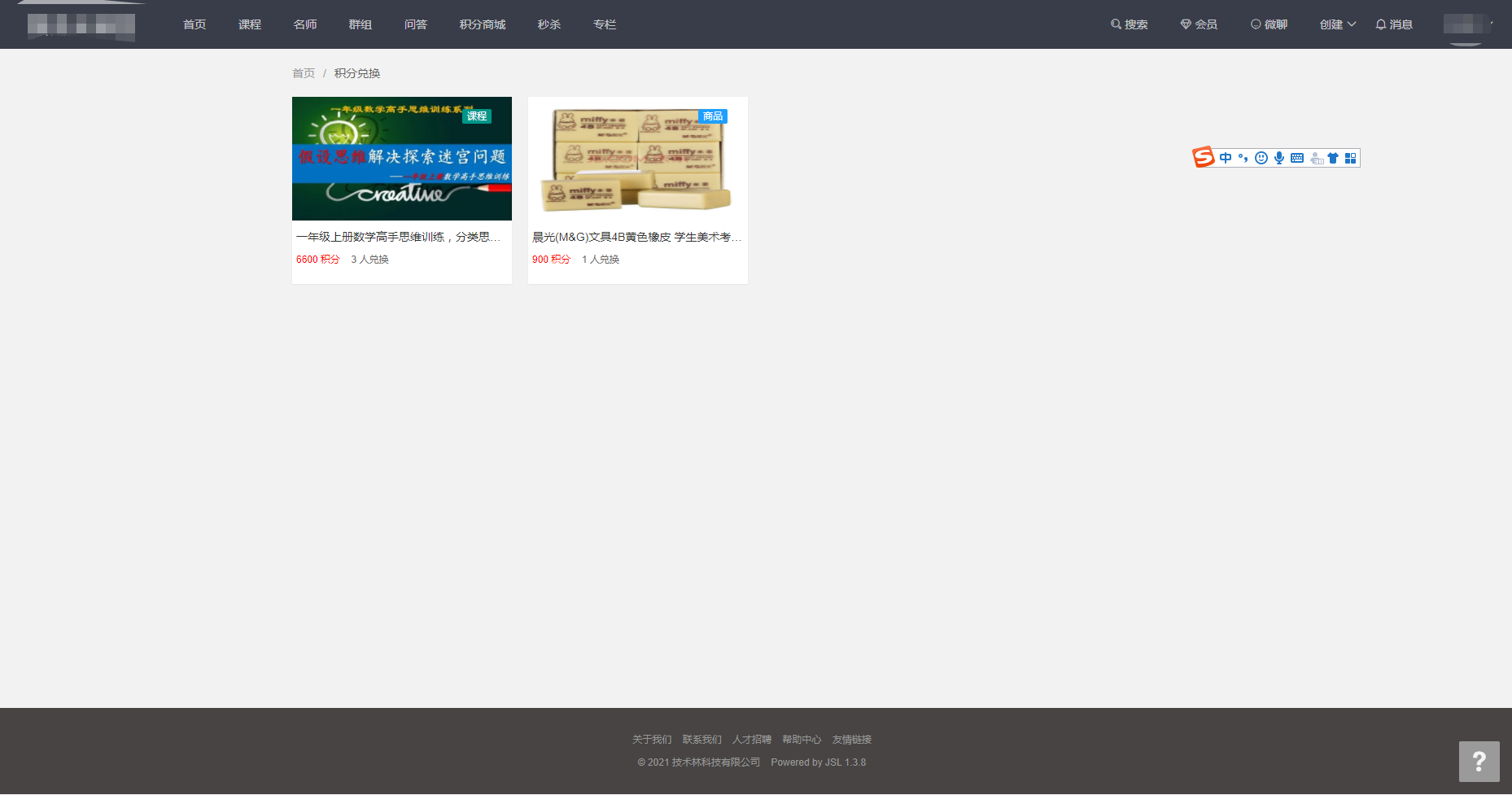Image resolution: width=1512 pixels, height=795 pixels.
Task: Open the IME toolbox grid icon
Action: click(1351, 158)
